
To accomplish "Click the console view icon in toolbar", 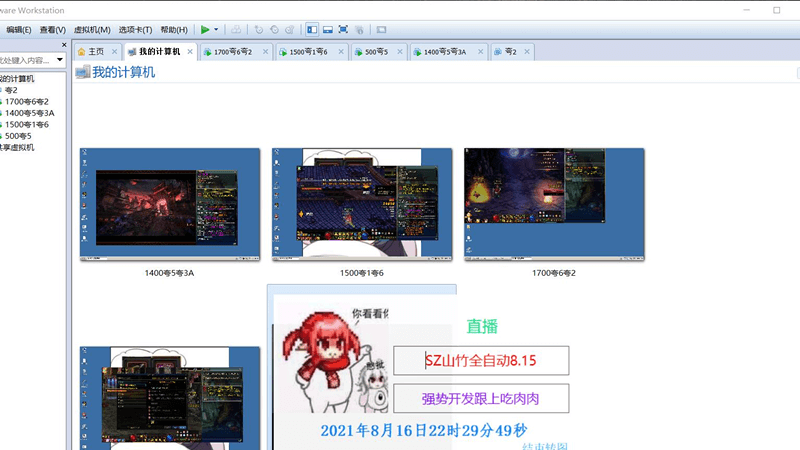I will (381, 30).
